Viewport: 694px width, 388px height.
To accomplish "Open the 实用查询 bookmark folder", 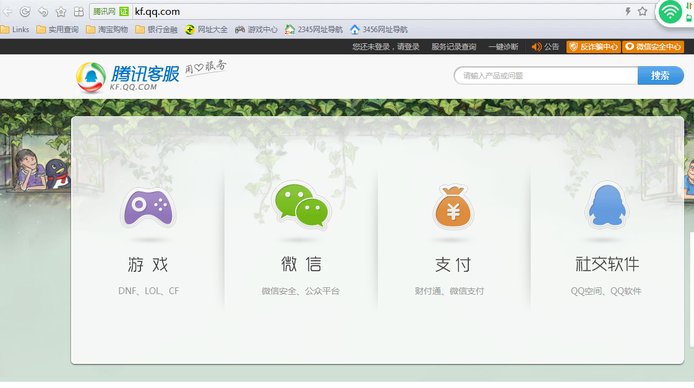I will pyautogui.click(x=58, y=30).
